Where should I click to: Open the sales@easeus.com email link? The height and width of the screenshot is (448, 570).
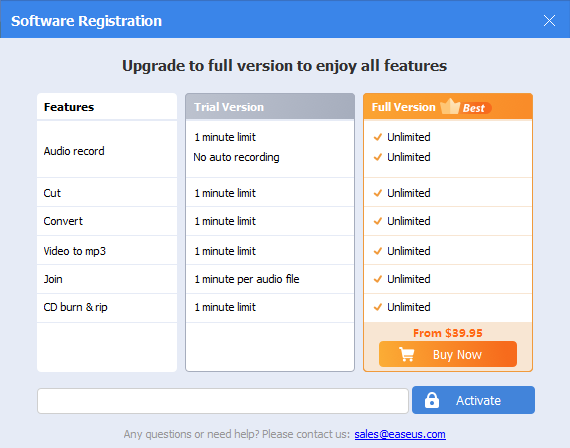point(400,434)
